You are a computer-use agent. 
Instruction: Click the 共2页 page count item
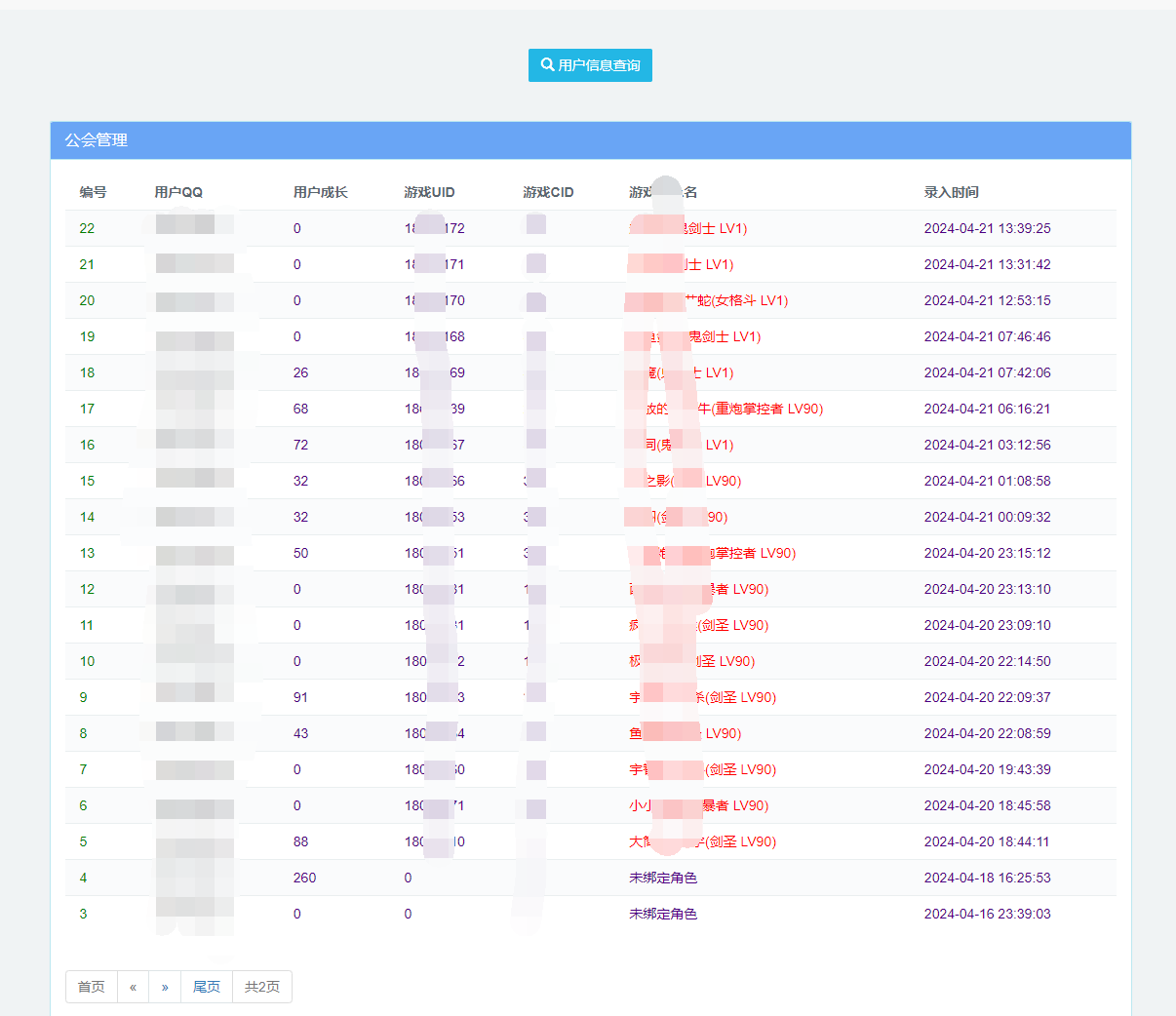(262, 987)
